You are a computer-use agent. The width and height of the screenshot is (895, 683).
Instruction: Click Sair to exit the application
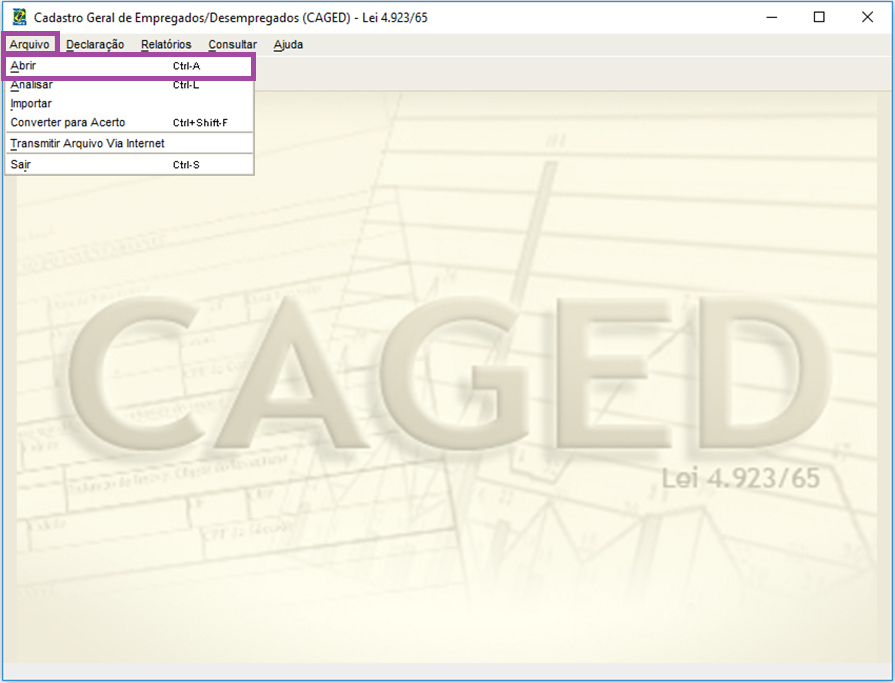pos(130,165)
